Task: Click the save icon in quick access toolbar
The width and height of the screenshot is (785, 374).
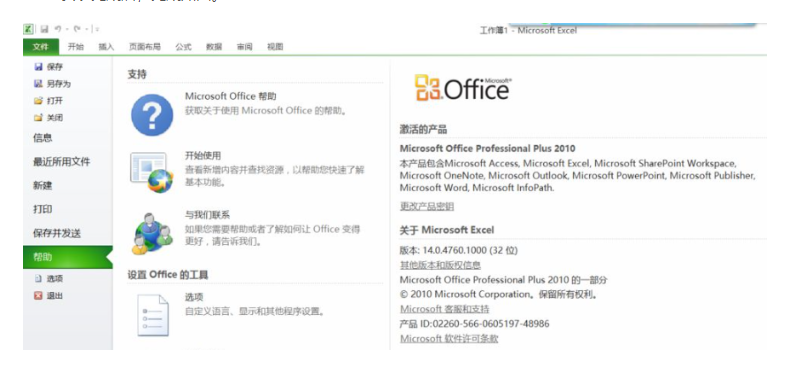Action: coord(44,29)
